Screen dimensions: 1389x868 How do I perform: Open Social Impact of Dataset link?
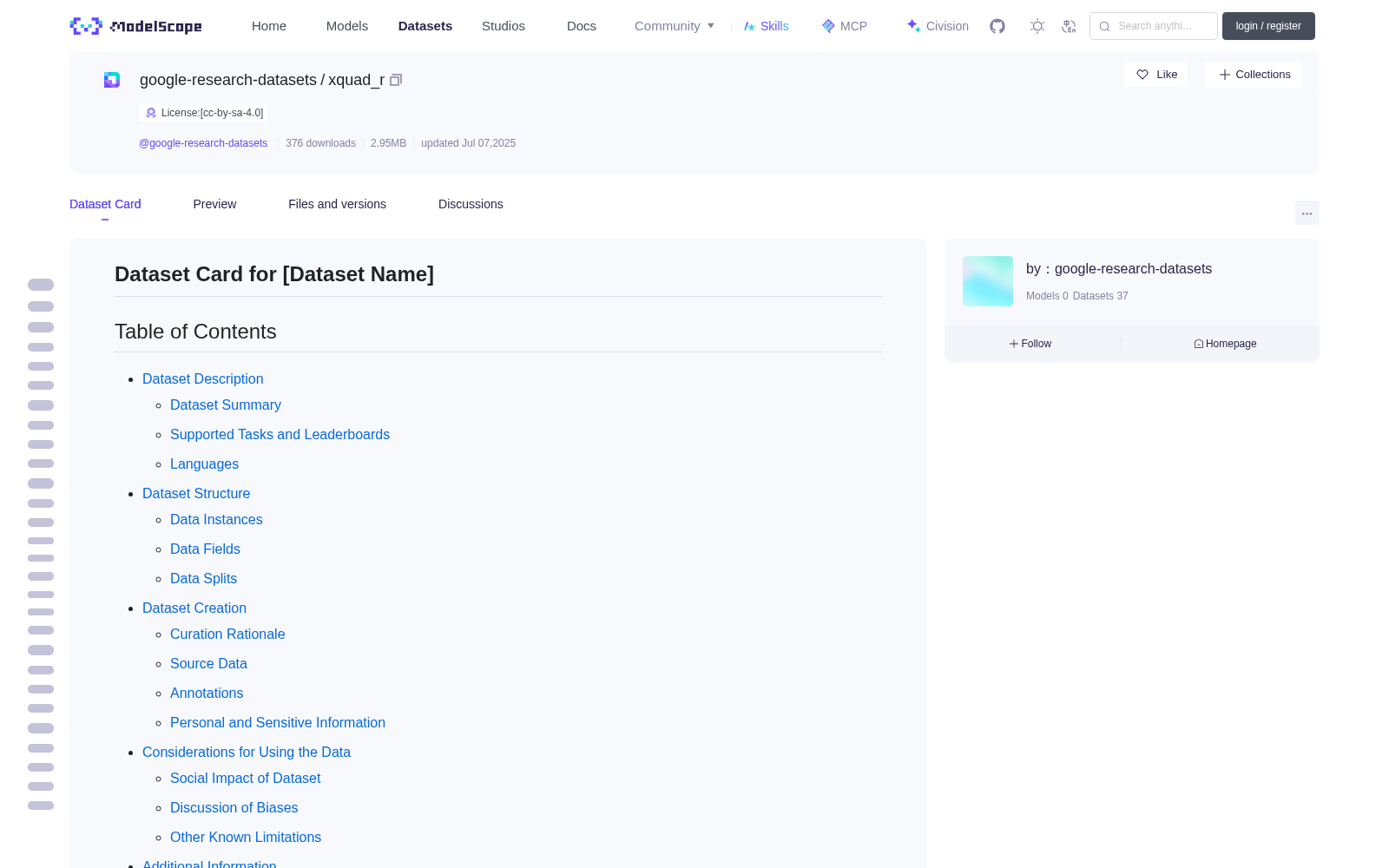pyautogui.click(x=245, y=778)
